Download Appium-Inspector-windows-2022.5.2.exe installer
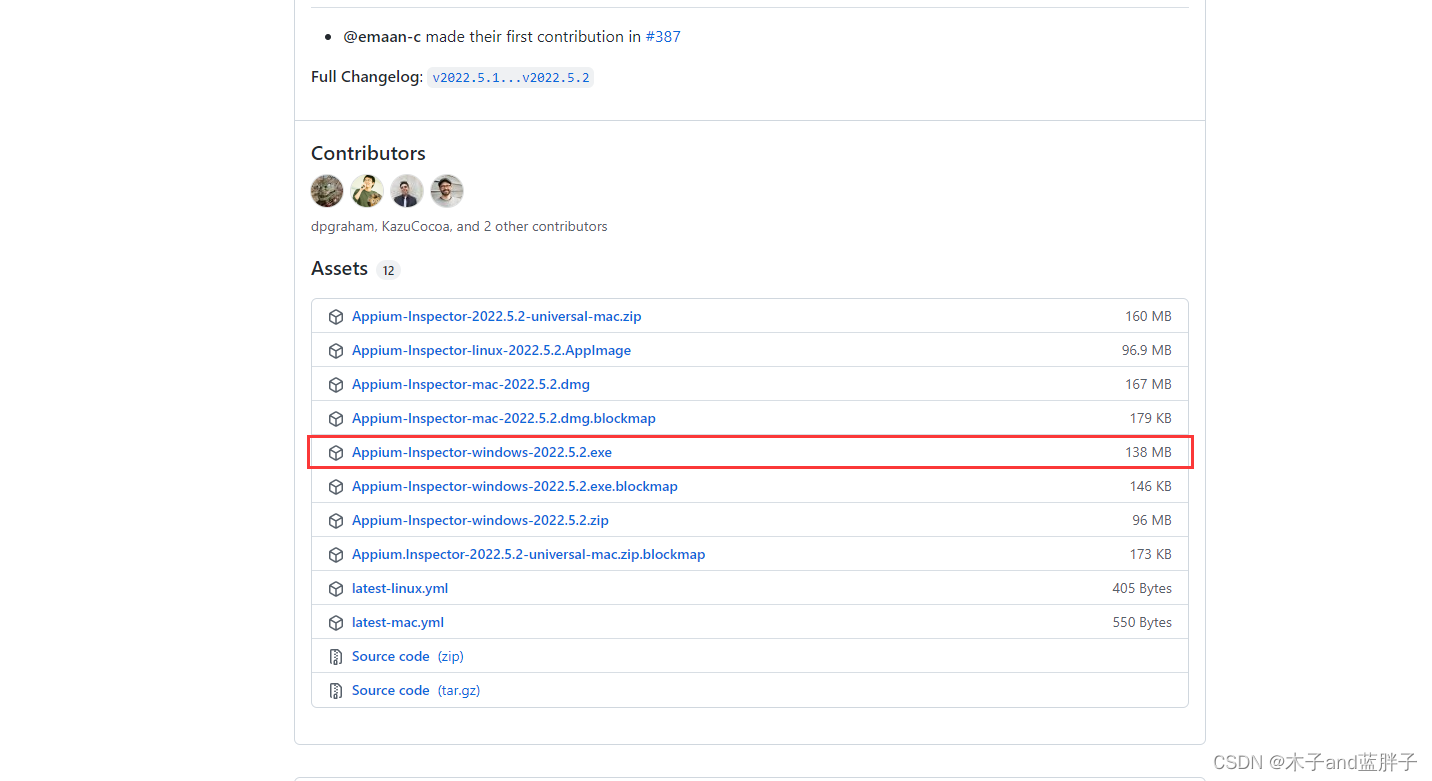 tap(482, 452)
